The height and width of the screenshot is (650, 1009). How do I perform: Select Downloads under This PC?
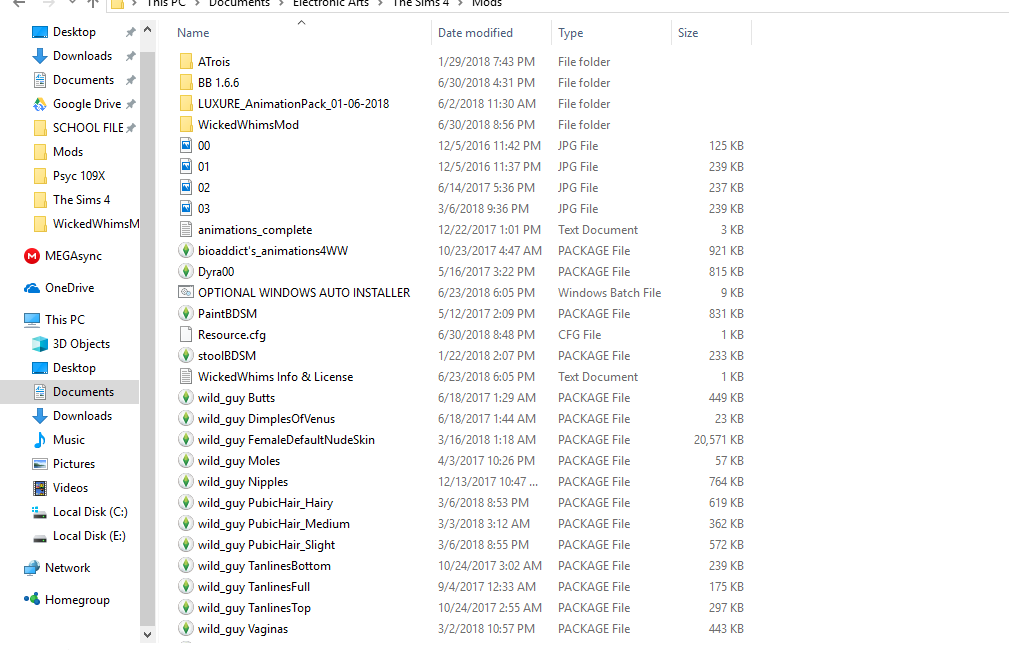82,416
